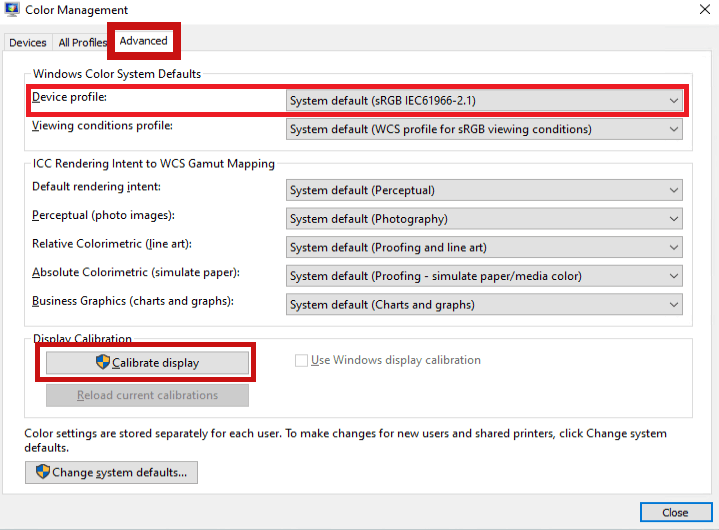
Task: Open Relative Colorimetric (line art) dropdown
Action: (484, 247)
